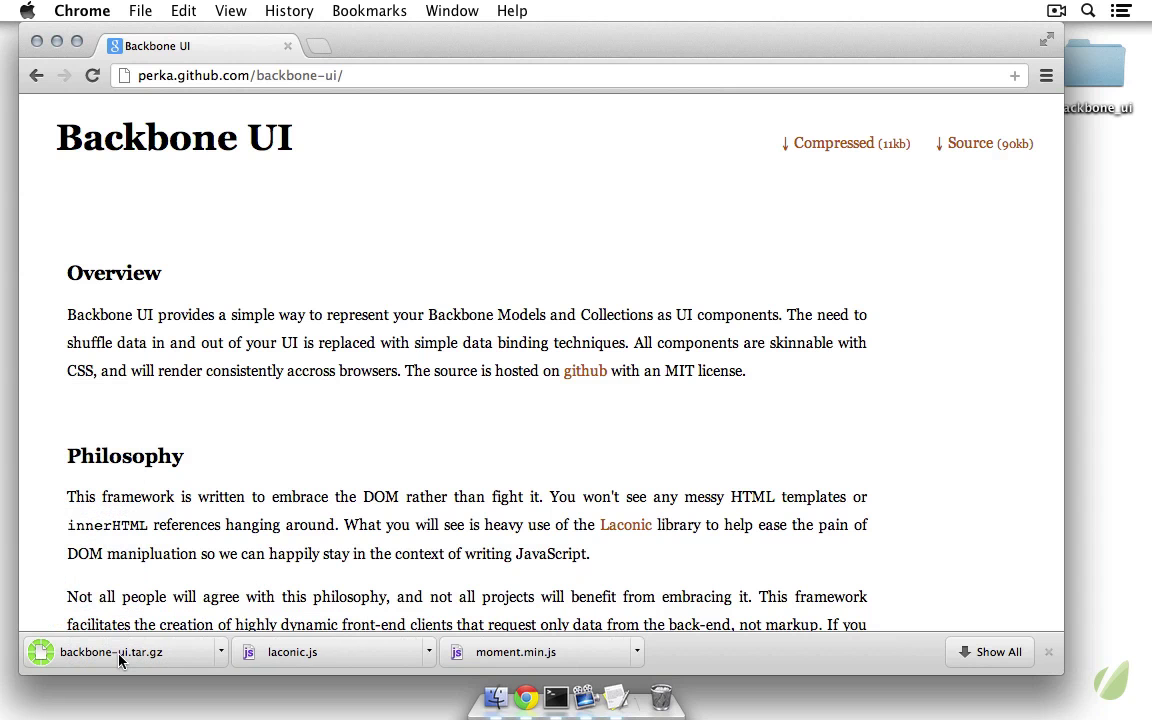Reload the page with the refresh icon
The width and height of the screenshot is (1152, 720).
pyautogui.click(x=92, y=75)
